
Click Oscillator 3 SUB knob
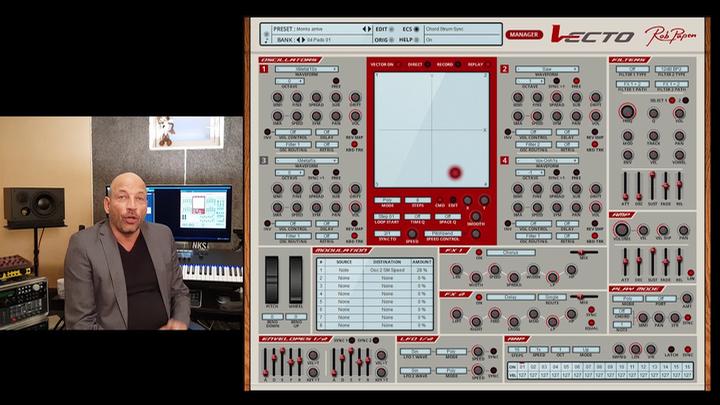336,189
